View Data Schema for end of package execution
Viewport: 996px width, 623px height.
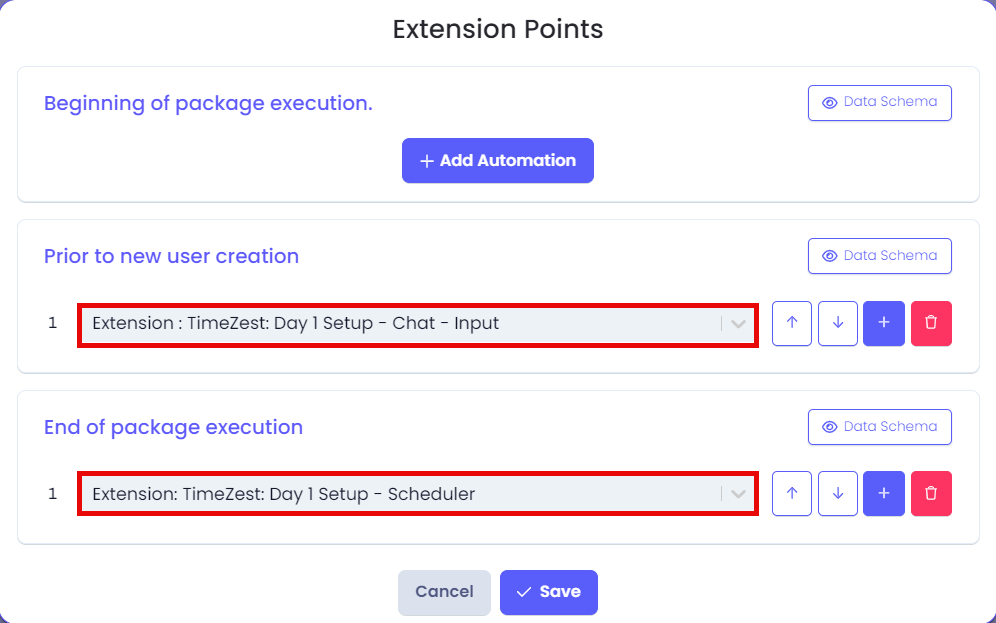click(880, 427)
